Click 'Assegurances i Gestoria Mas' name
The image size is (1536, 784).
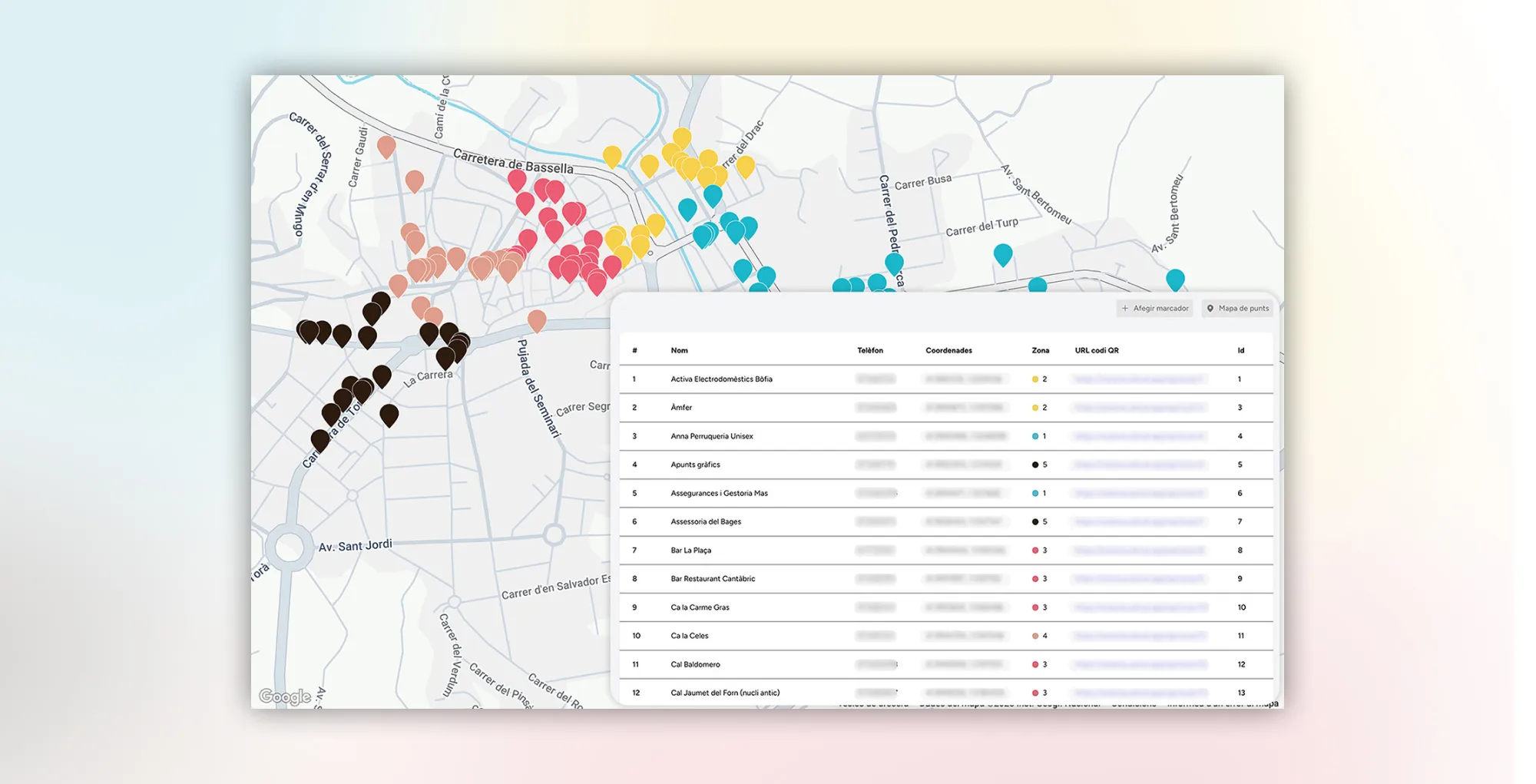[719, 493]
